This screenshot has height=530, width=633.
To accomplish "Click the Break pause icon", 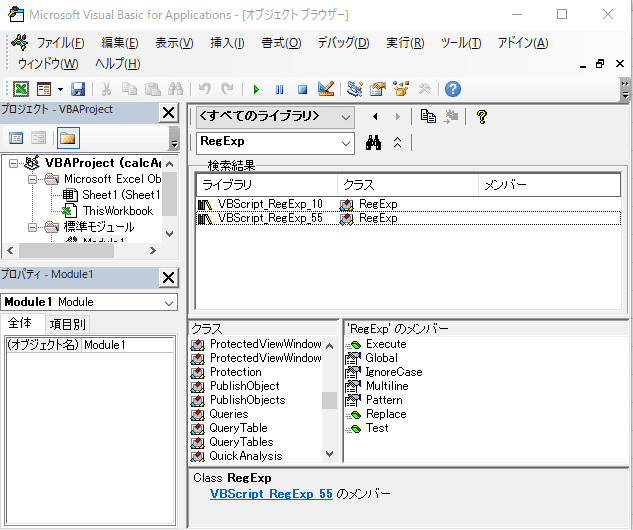I will [279, 89].
